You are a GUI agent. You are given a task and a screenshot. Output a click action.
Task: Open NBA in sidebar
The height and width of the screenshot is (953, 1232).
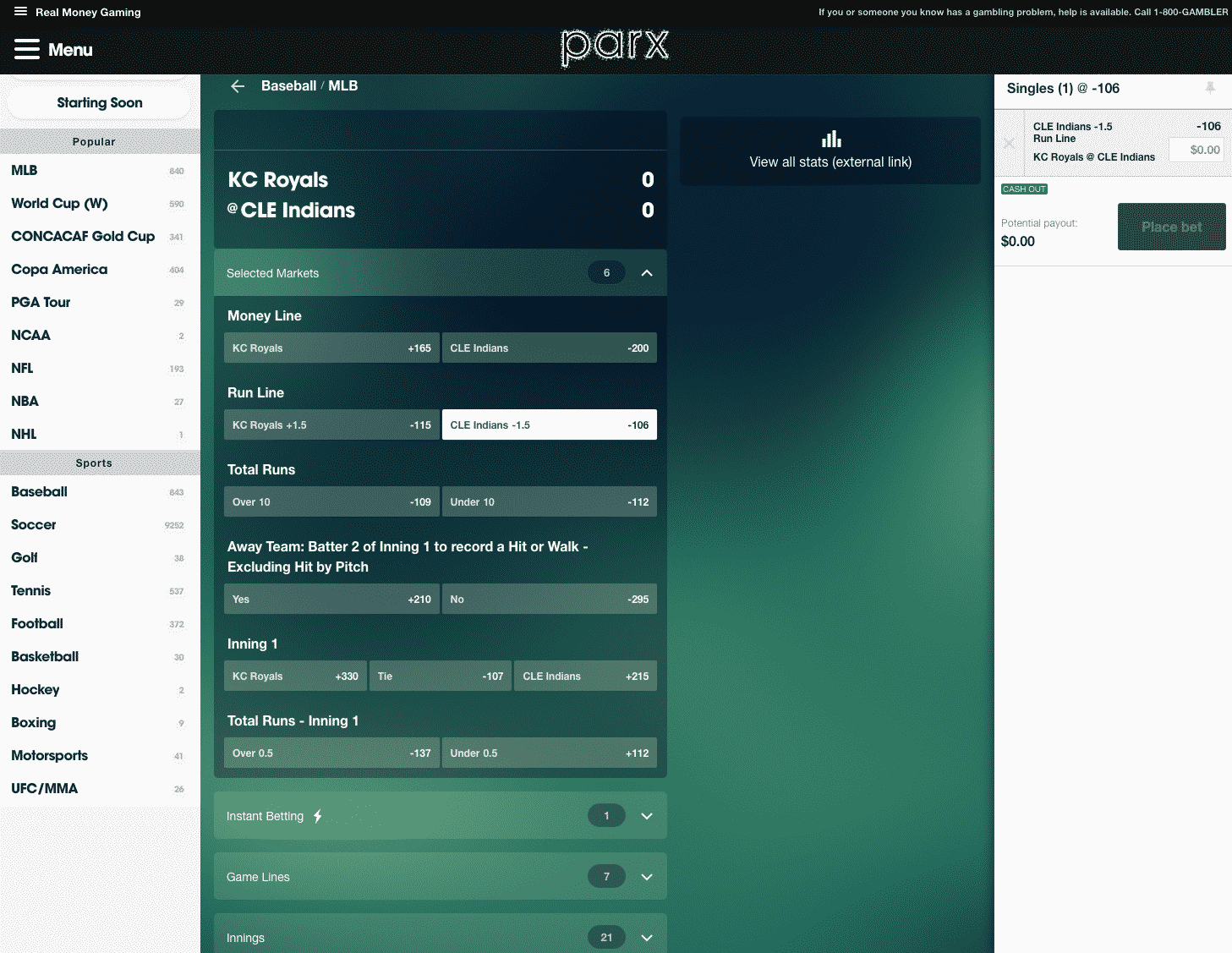[x=100, y=402]
